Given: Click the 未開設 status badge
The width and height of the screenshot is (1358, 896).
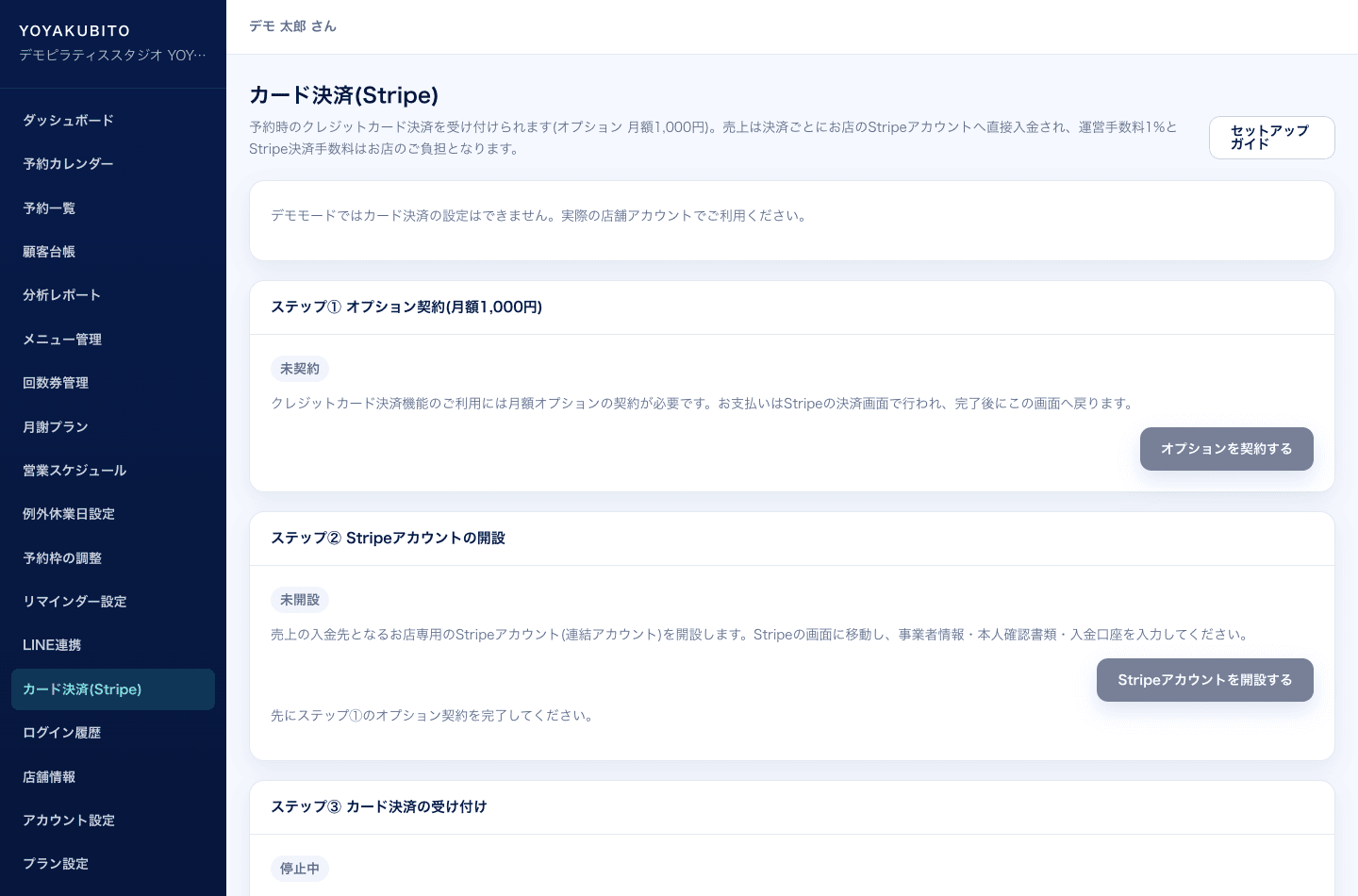Looking at the screenshot, I should [x=300, y=600].
